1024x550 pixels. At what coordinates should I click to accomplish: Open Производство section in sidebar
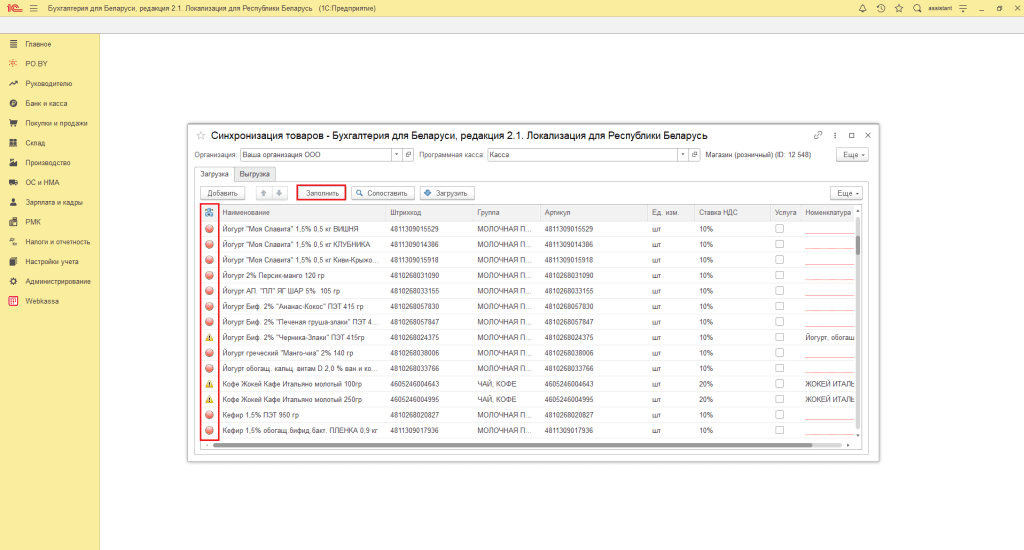pyautogui.click(x=50, y=163)
